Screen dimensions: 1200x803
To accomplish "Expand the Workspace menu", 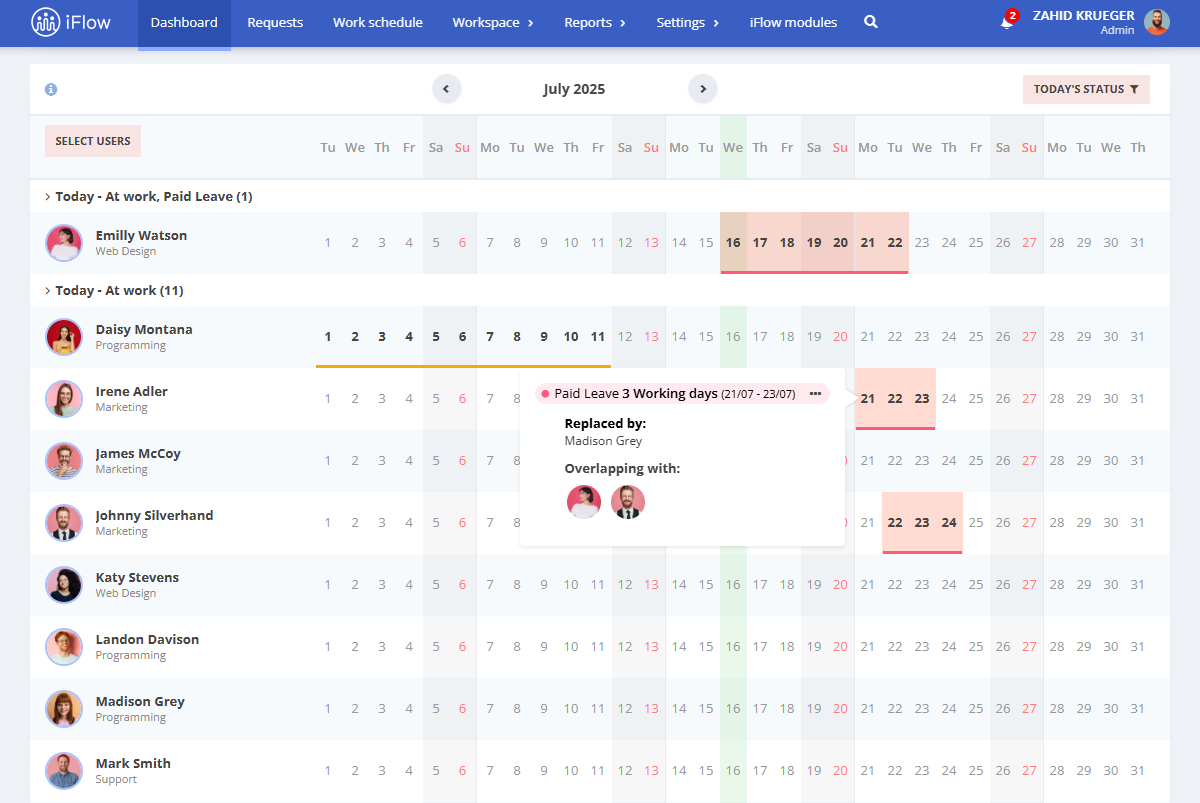I will coord(493,22).
